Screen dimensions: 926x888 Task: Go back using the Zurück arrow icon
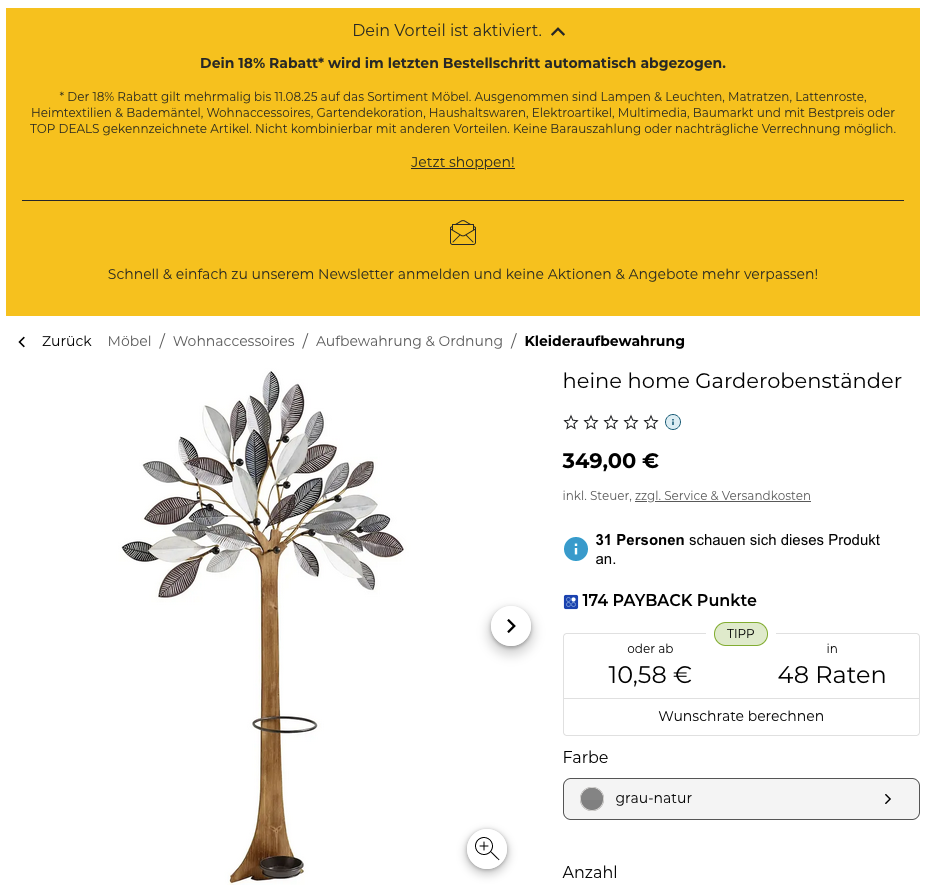click(x=22, y=342)
